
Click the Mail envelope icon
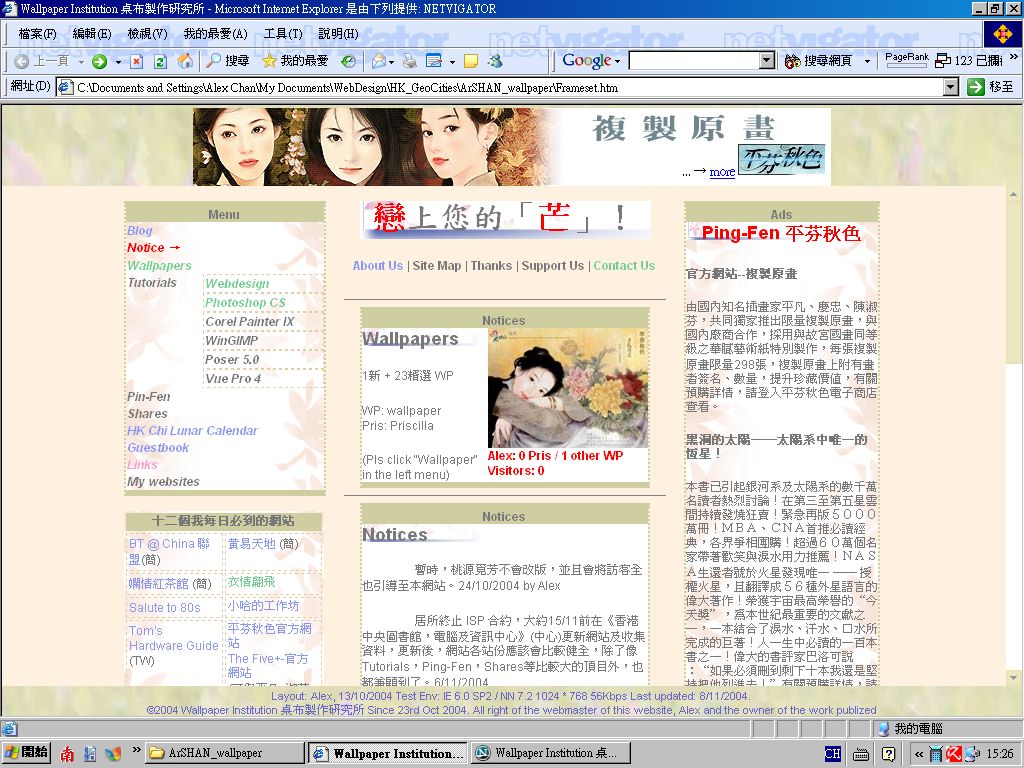378,61
